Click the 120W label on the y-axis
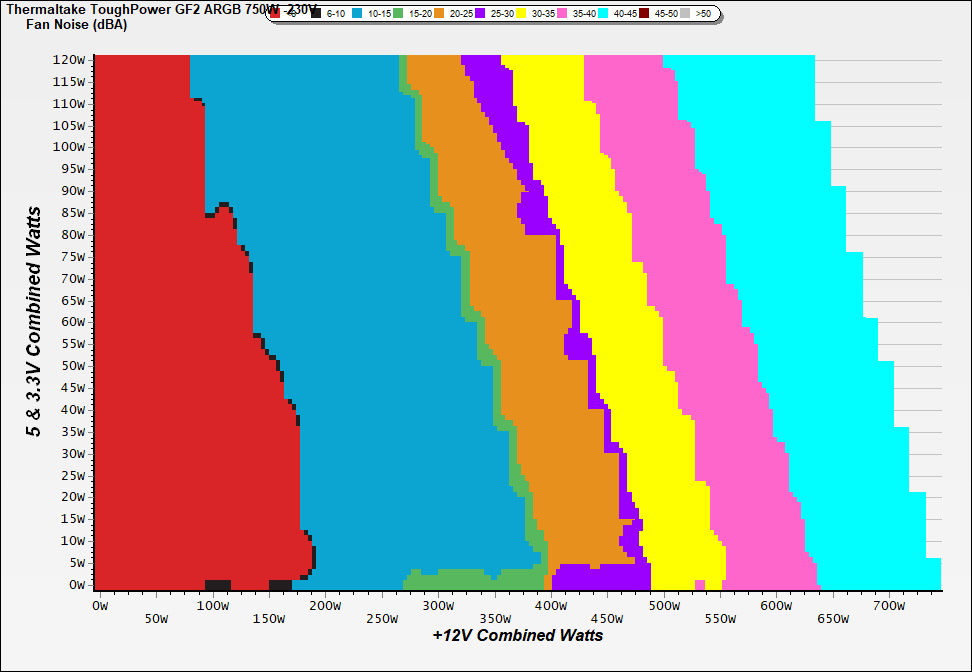The width and height of the screenshot is (972, 672). point(69,59)
